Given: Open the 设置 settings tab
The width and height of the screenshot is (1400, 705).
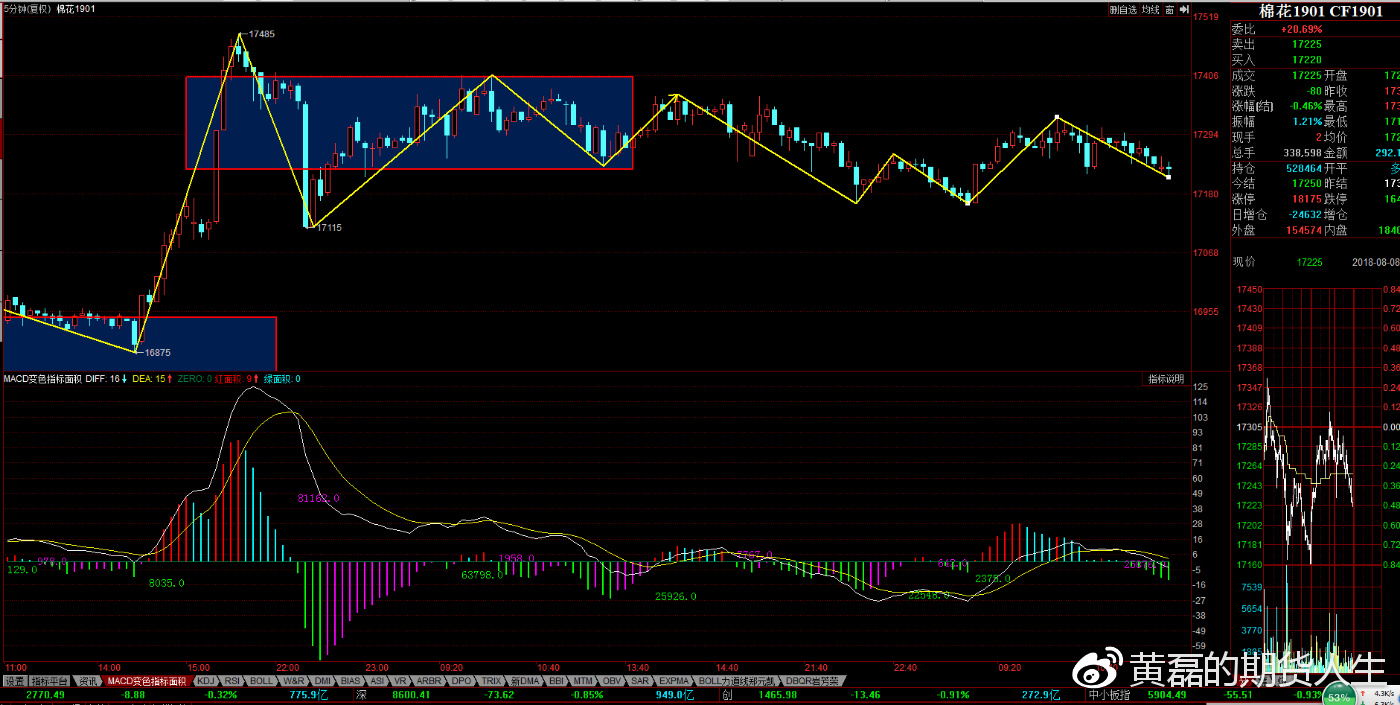Looking at the screenshot, I should pyautogui.click(x=14, y=681).
